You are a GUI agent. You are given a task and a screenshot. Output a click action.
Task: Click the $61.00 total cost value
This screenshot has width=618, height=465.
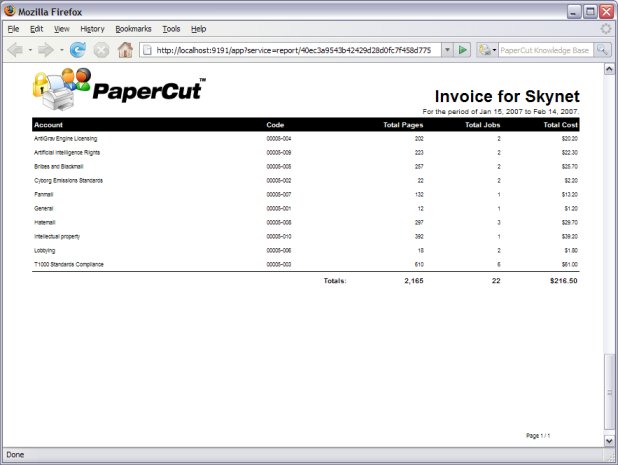pyautogui.click(x=570, y=264)
